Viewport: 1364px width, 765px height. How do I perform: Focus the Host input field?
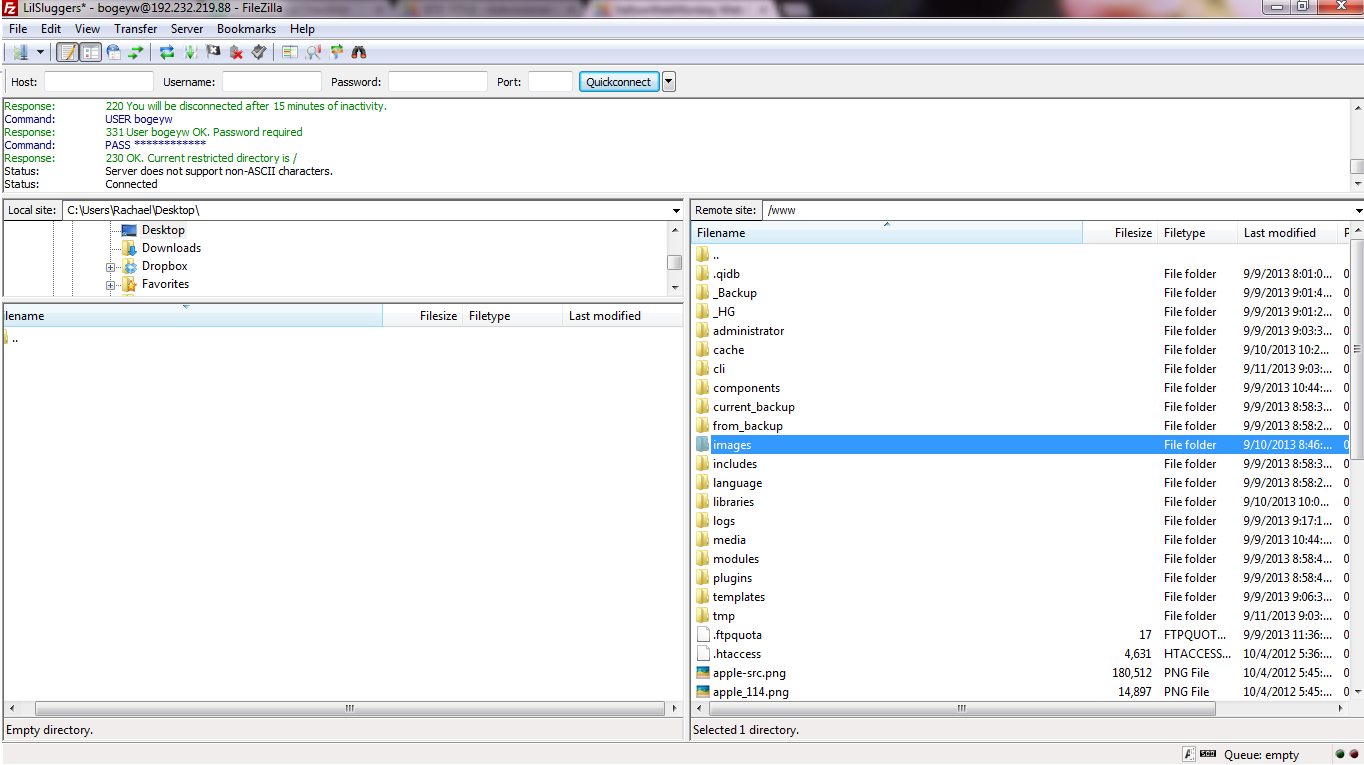coord(99,82)
